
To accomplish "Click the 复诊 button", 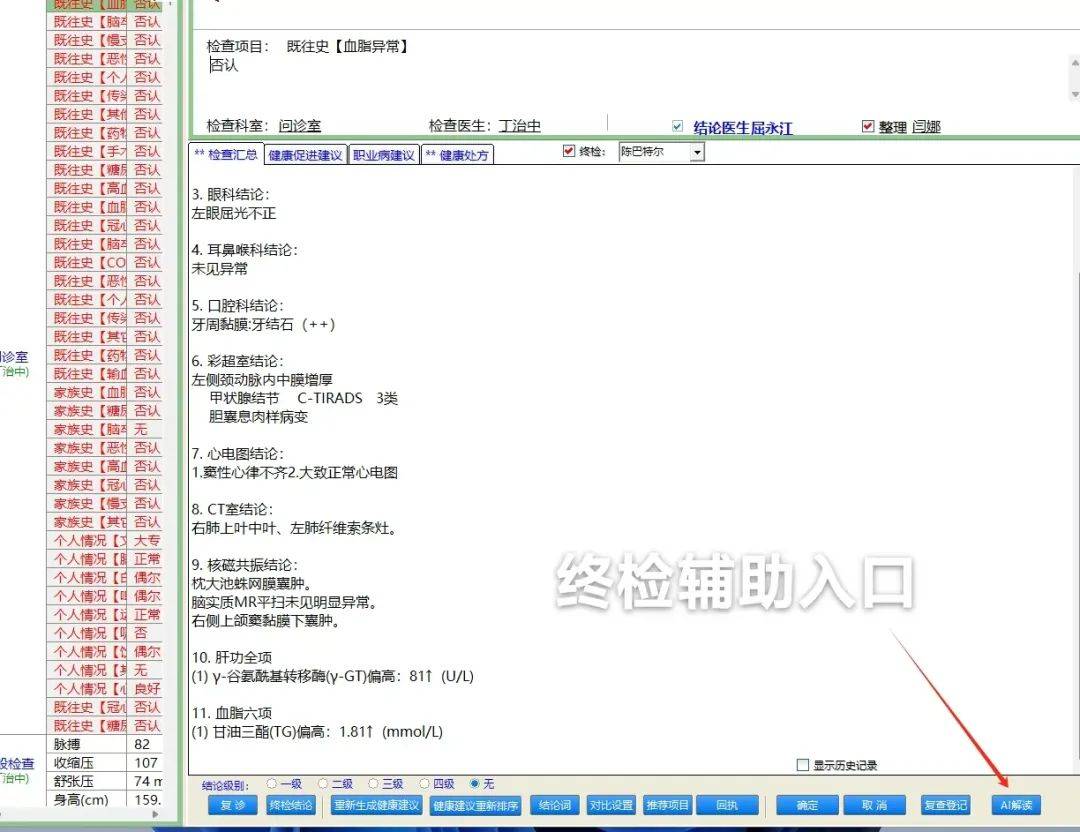I will pyautogui.click(x=232, y=805).
